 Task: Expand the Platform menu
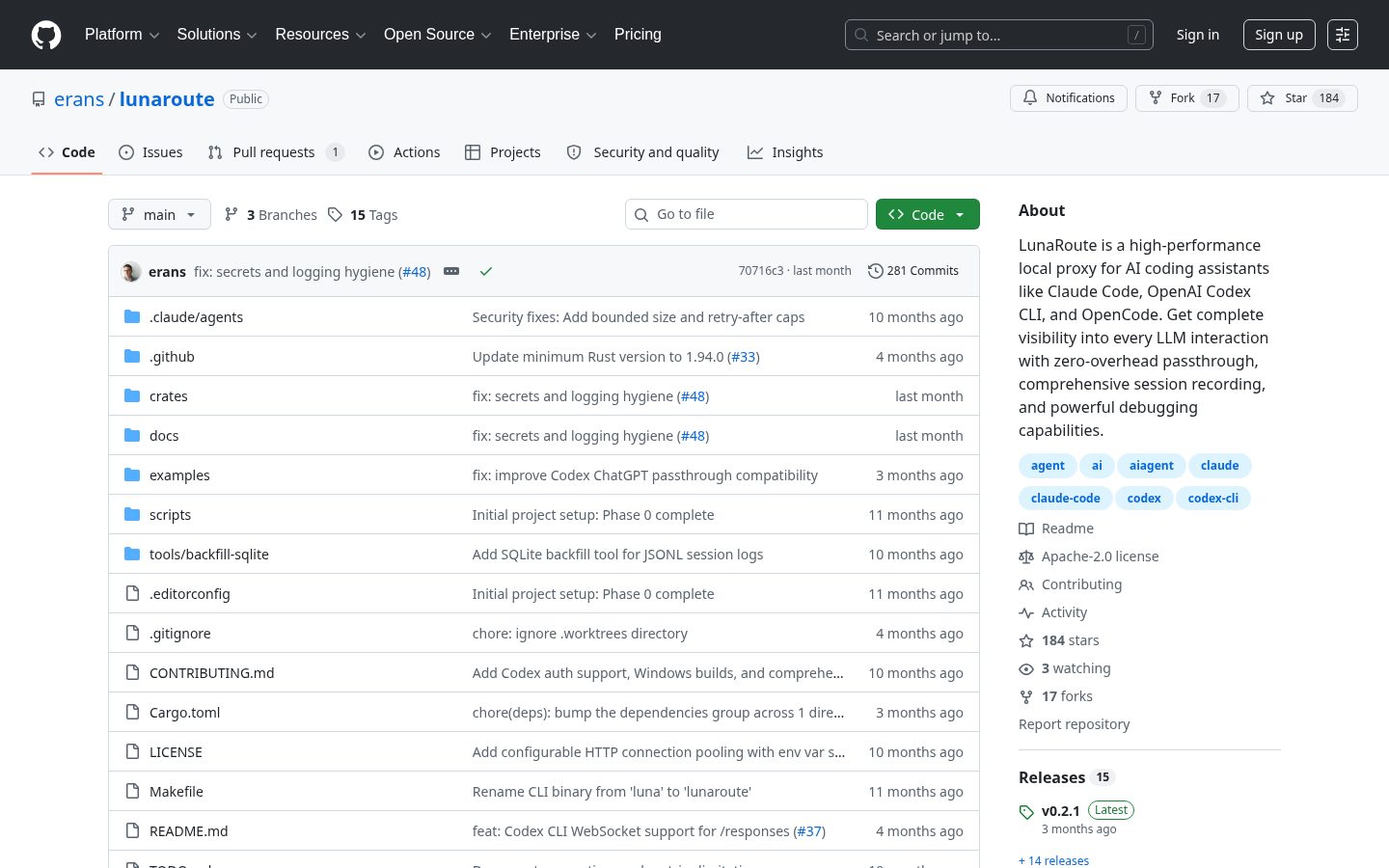point(122,35)
